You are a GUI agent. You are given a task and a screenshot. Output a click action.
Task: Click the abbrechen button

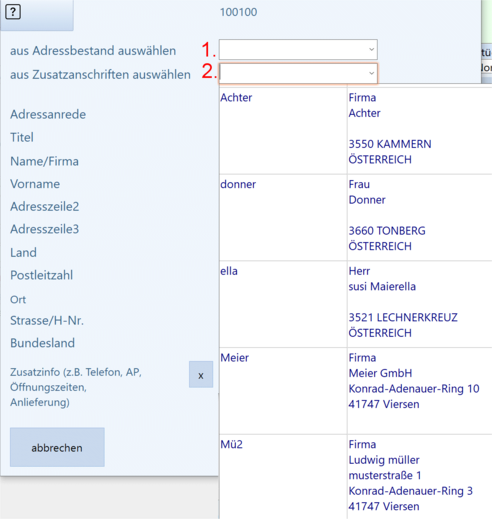tap(57, 447)
